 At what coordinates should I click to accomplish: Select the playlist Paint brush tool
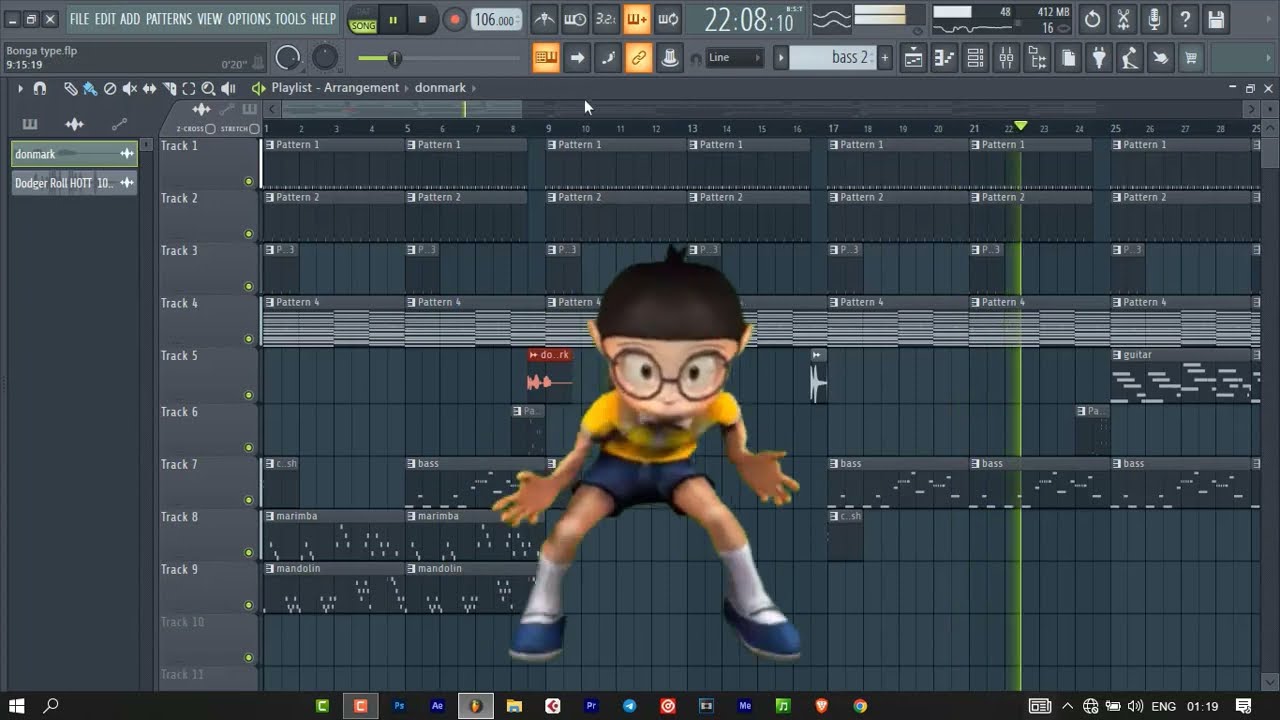click(x=89, y=89)
